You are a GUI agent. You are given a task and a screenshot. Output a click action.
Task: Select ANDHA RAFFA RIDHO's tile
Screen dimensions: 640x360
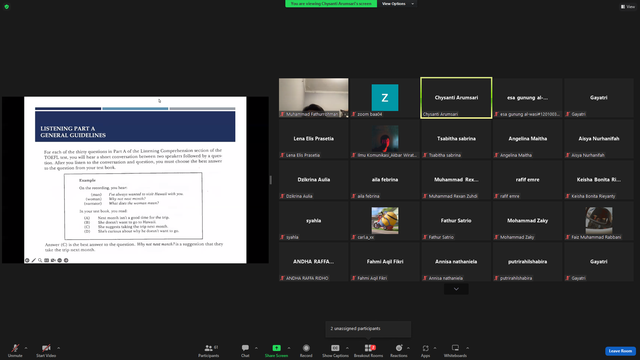click(x=313, y=262)
